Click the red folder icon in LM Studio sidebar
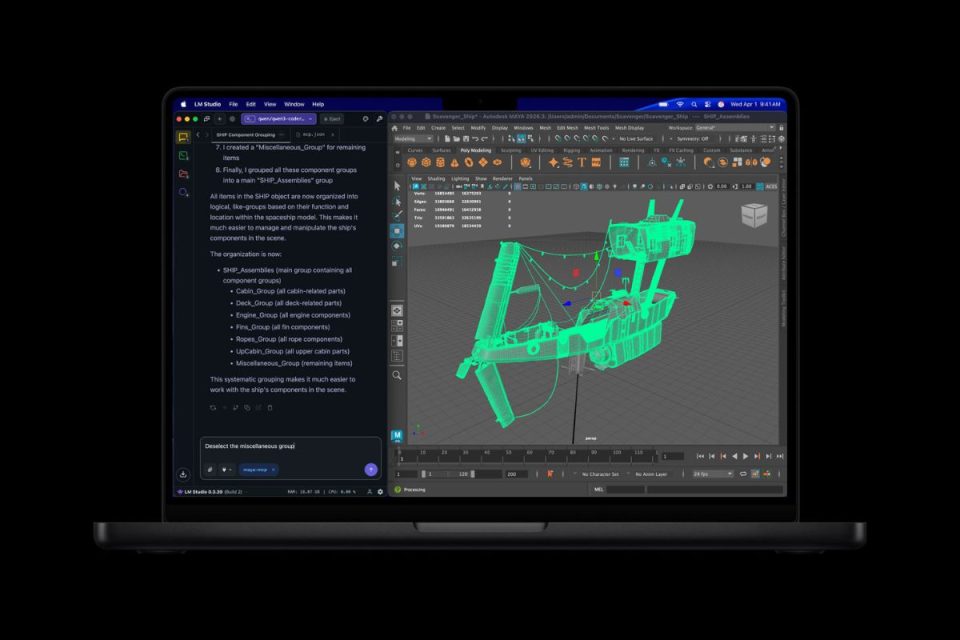This screenshot has width=960, height=640. pyautogui.click(x=183, y=174)
